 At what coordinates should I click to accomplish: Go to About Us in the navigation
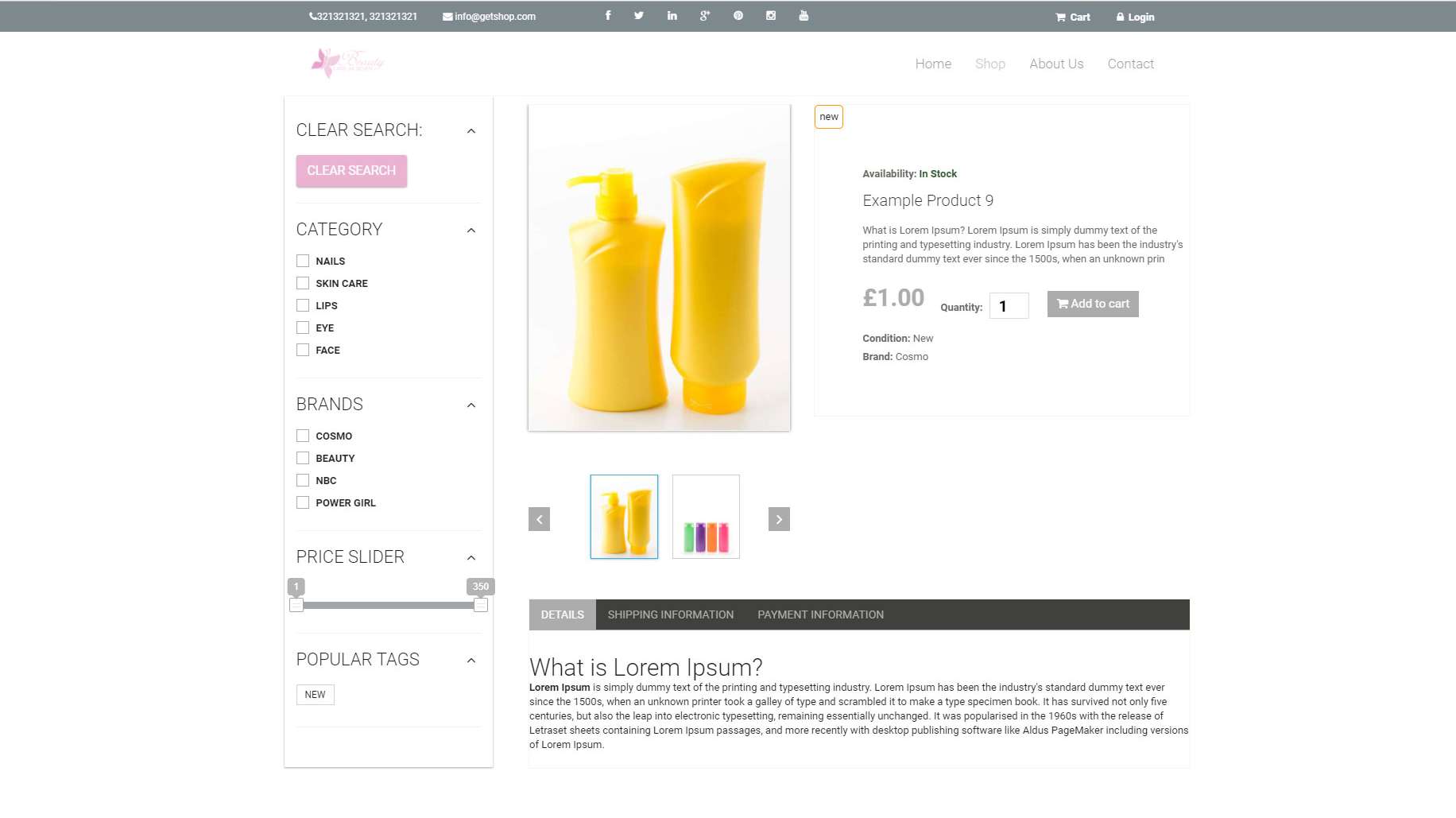point(1056,64)
